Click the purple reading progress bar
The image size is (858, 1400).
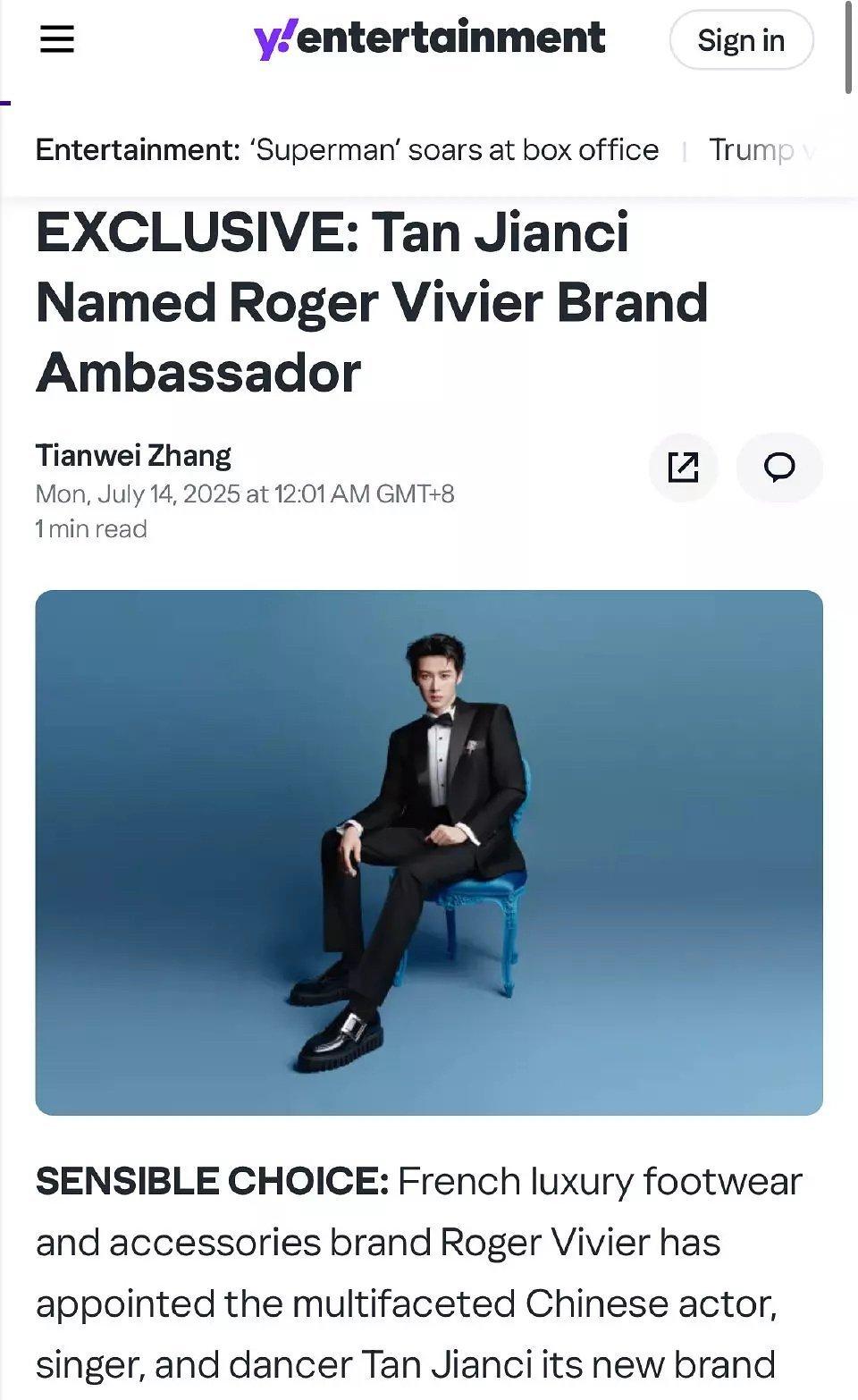5,103
